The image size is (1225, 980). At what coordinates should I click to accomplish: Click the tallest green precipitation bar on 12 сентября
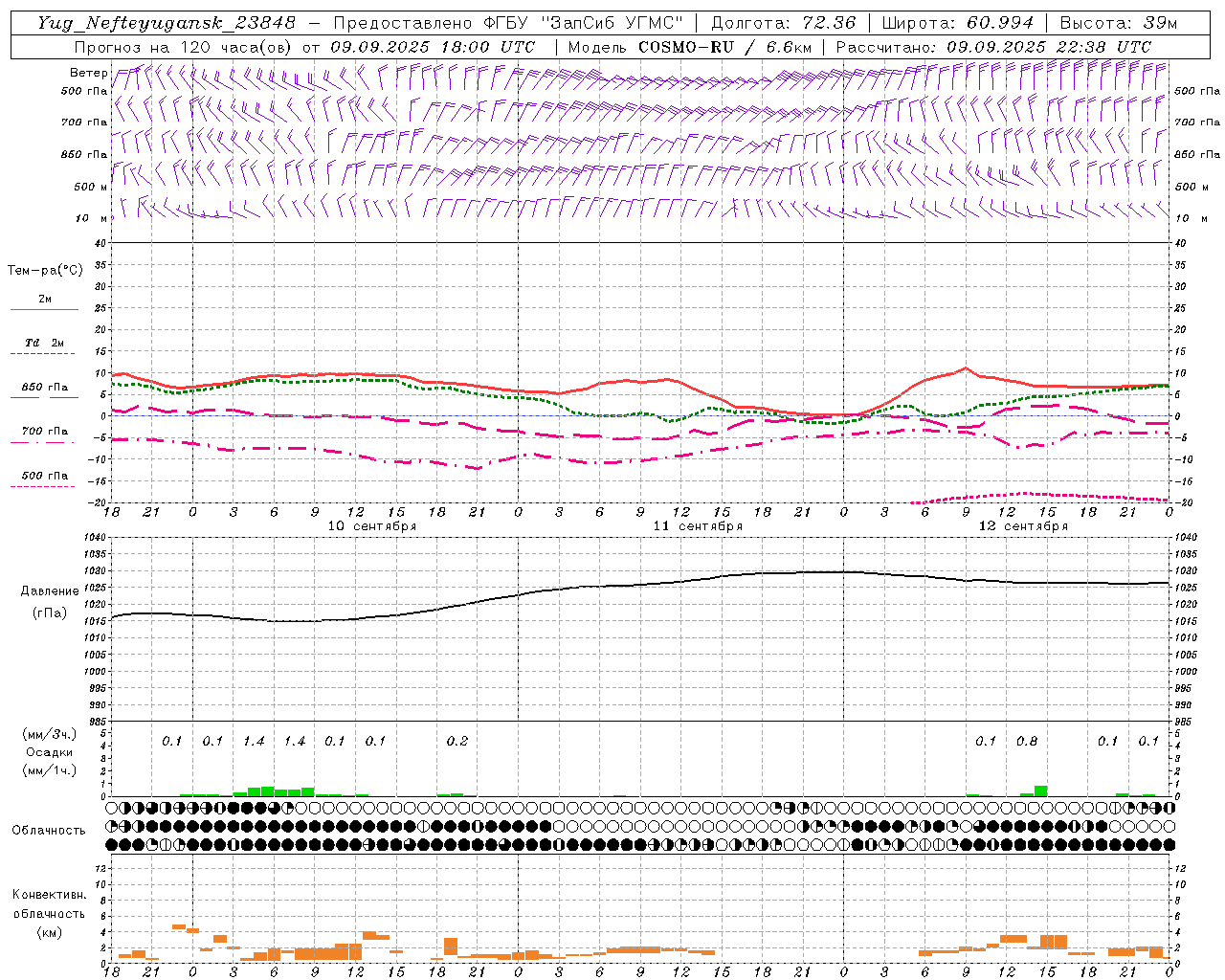pos(1040,791)
